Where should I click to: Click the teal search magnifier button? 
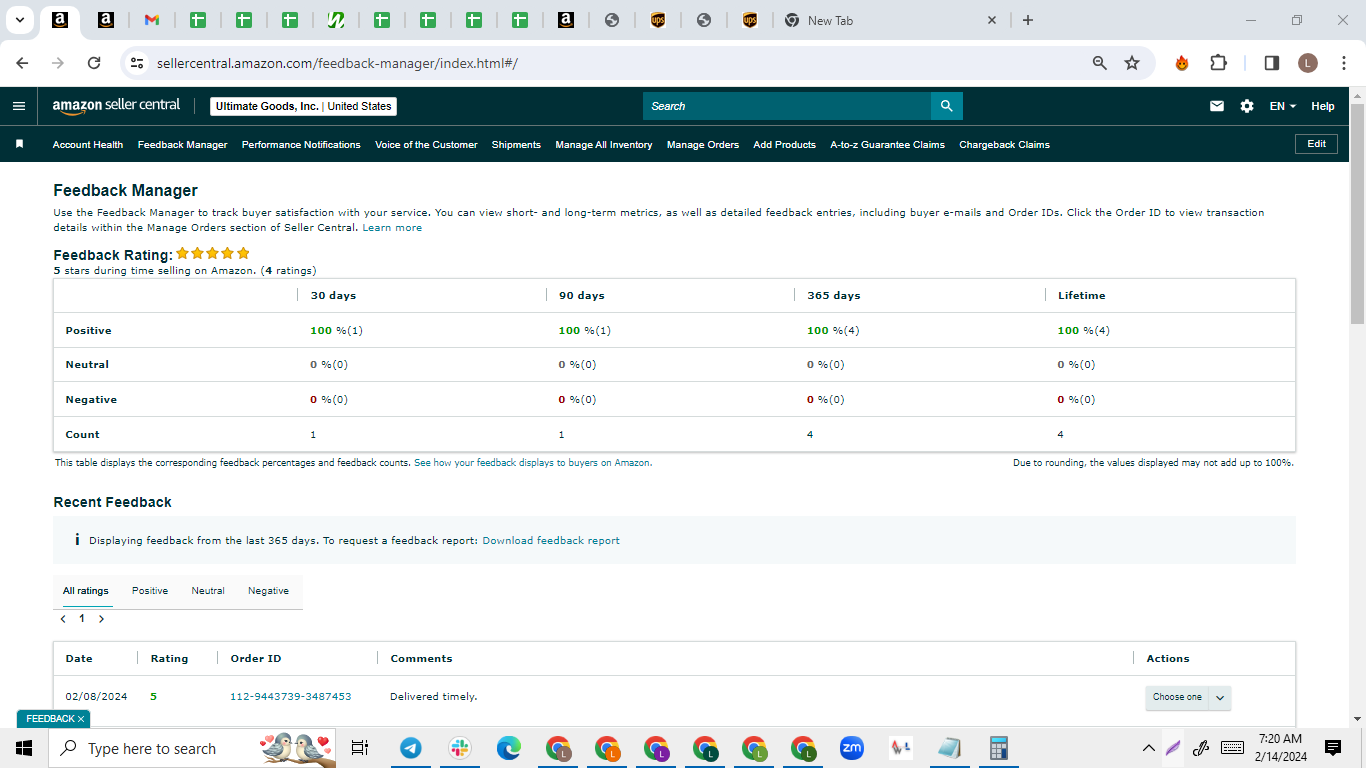tap(946, 106)
